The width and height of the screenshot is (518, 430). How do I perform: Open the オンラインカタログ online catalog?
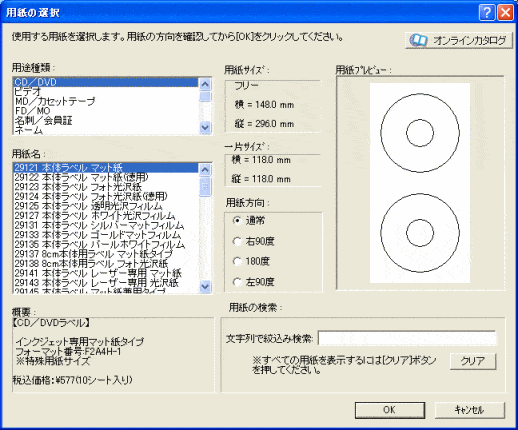[459, 41]
